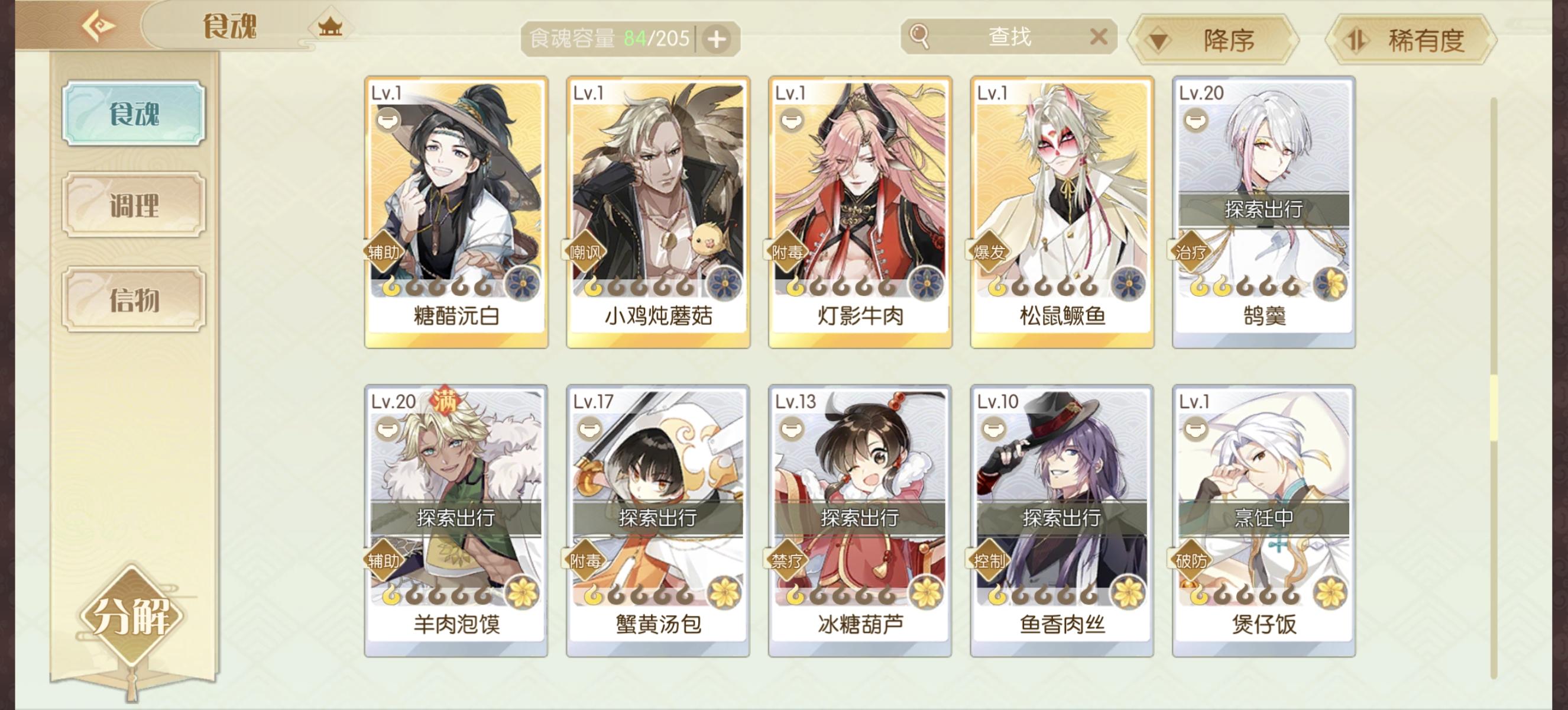Switch to the 信物 tab
This screenshot has width=1568, height=710.
[133, 299]
